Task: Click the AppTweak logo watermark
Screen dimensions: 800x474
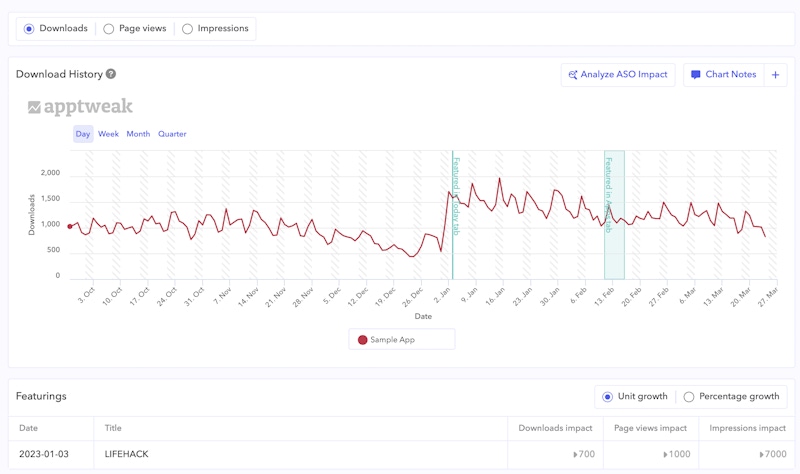Action: pyautogui.click(x=80, y=107)
